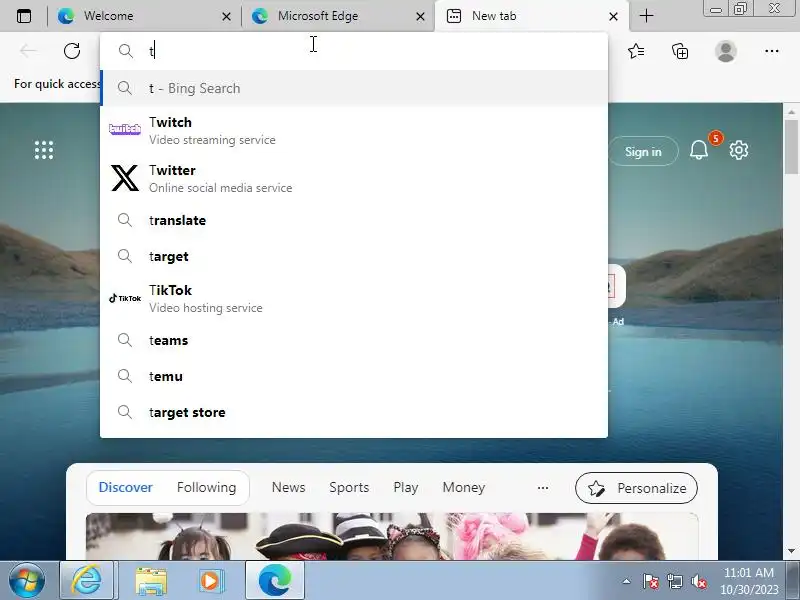The width and height of the screenshot is (800, 600).
Task: Open Action Center flag icon
Action: click(x=651, y=582)
